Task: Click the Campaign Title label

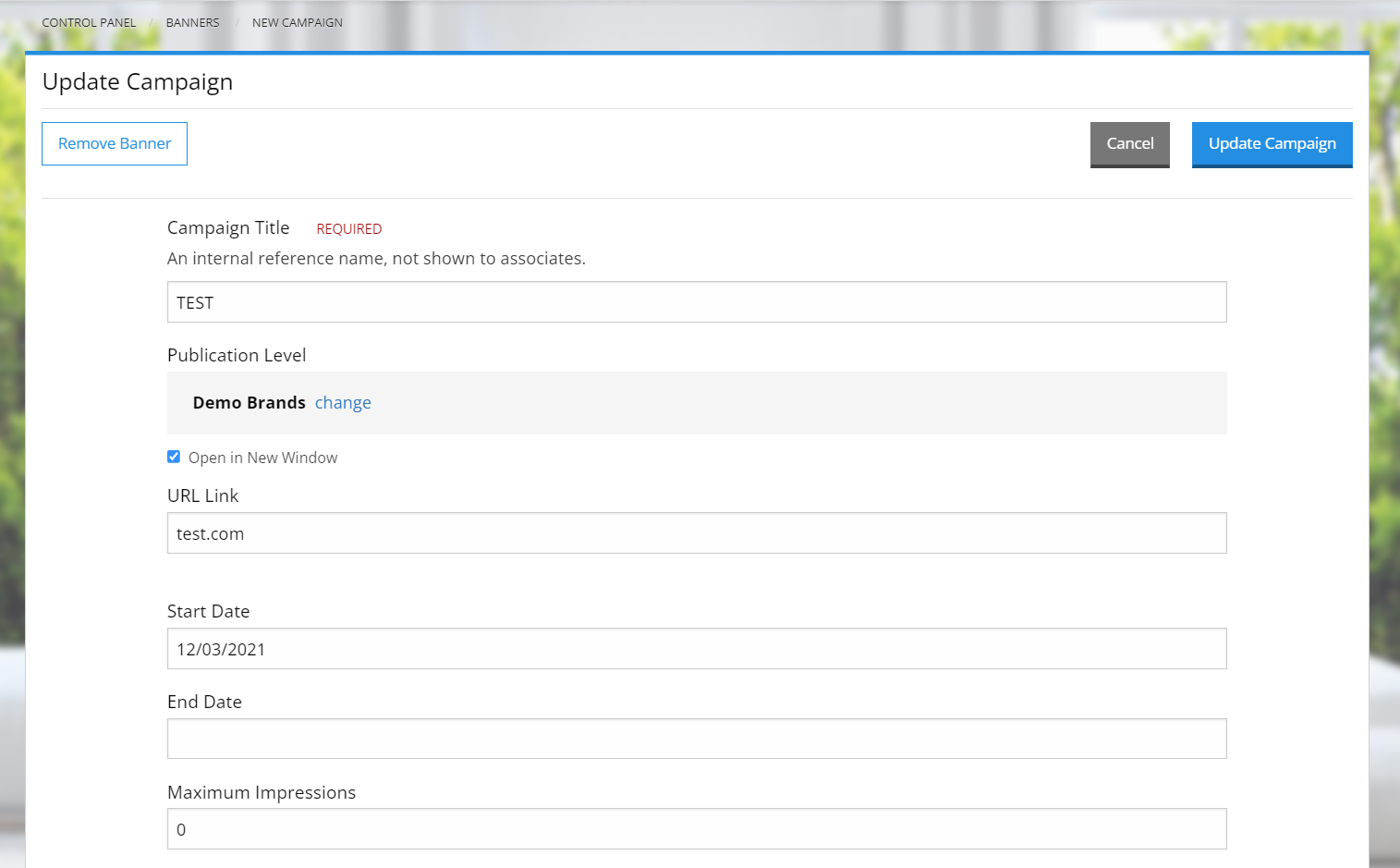Action: (x=228, y=228)
